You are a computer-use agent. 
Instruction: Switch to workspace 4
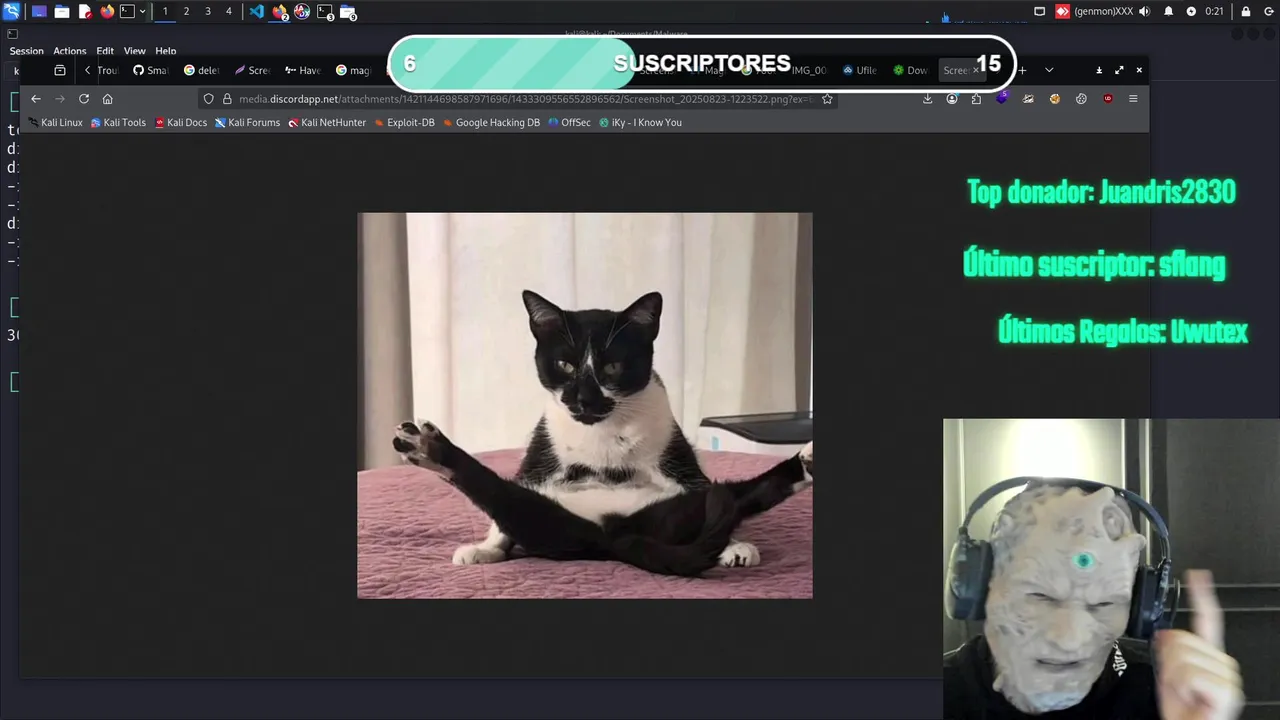[228, 12]
